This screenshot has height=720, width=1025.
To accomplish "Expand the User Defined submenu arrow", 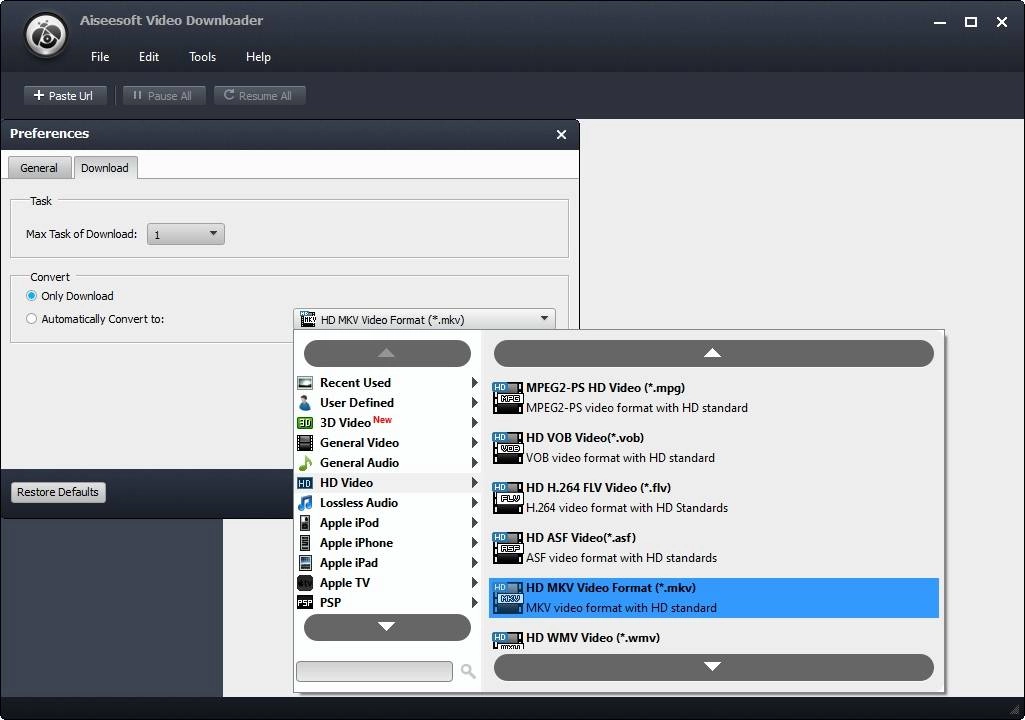I will [x=475, y=403].
